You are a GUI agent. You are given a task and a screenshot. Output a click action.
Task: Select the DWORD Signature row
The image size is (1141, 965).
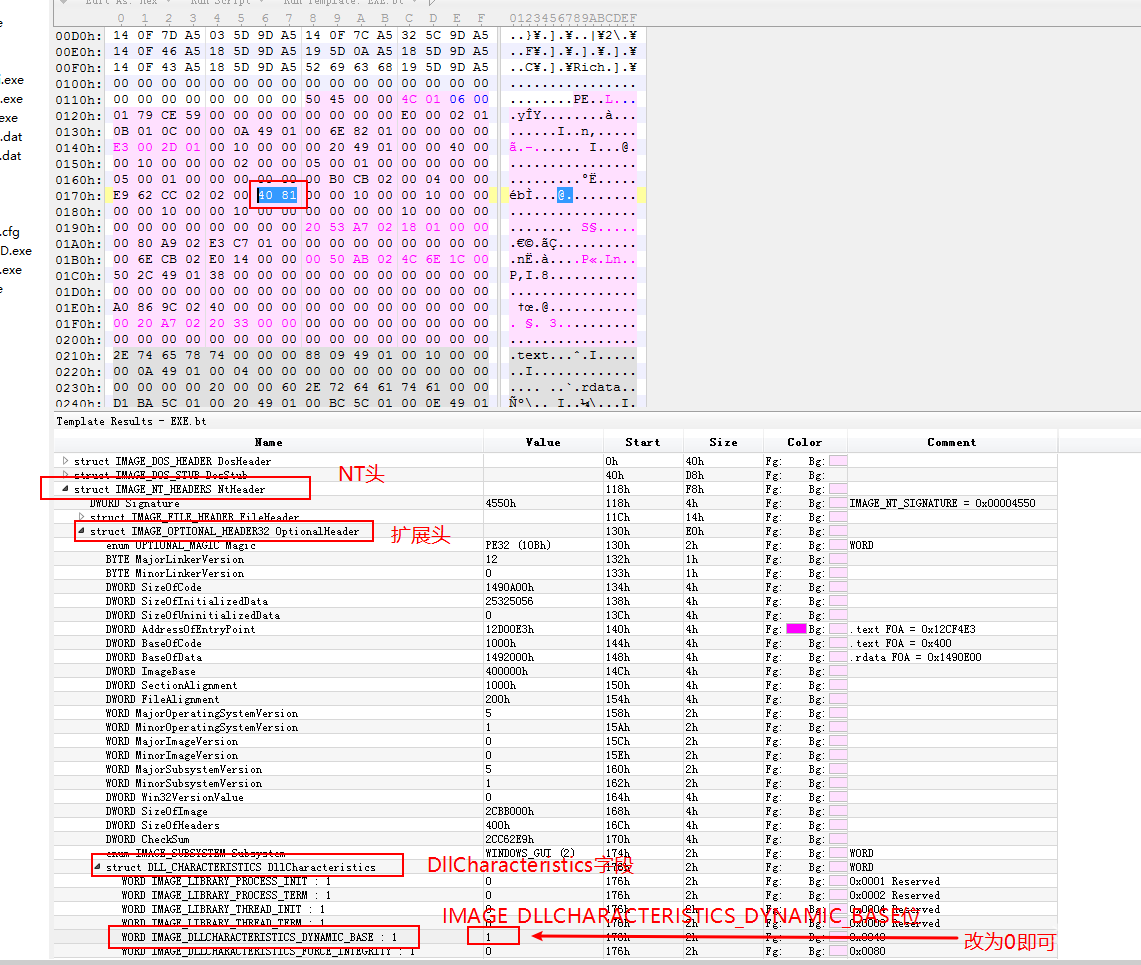(555, 503)
